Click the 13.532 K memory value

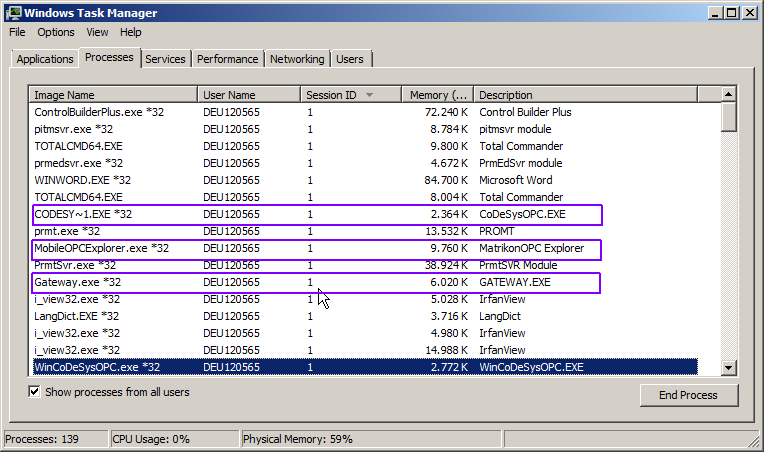446,231
